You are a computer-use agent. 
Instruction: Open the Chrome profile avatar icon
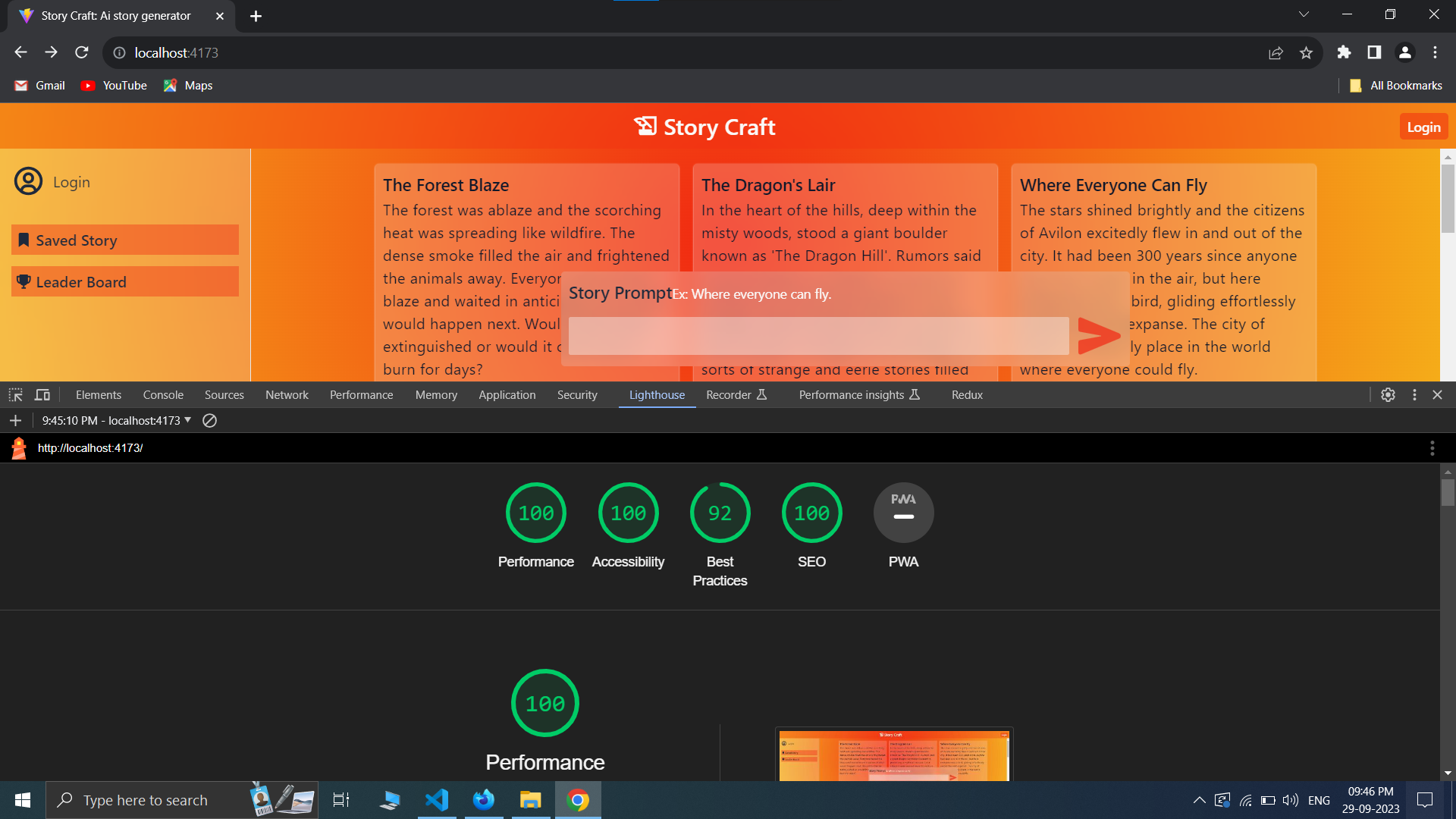pos(1404,52)
